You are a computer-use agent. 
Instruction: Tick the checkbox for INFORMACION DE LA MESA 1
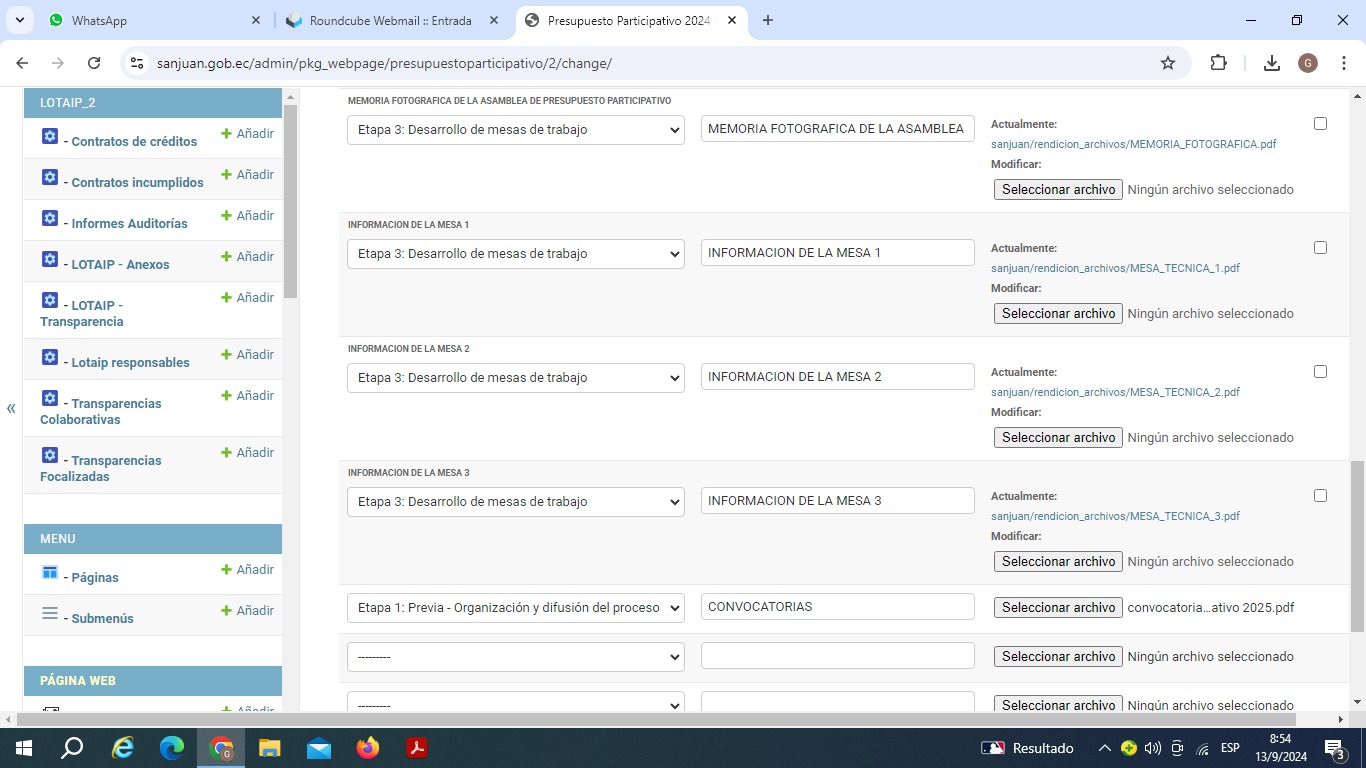[x=1320, y=248]
